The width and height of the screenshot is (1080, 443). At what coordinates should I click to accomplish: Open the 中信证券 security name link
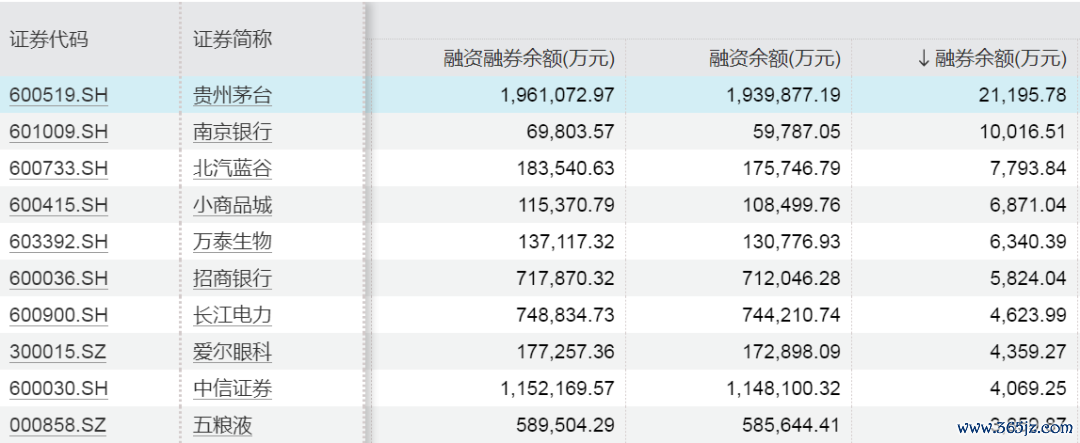(232, 389)
